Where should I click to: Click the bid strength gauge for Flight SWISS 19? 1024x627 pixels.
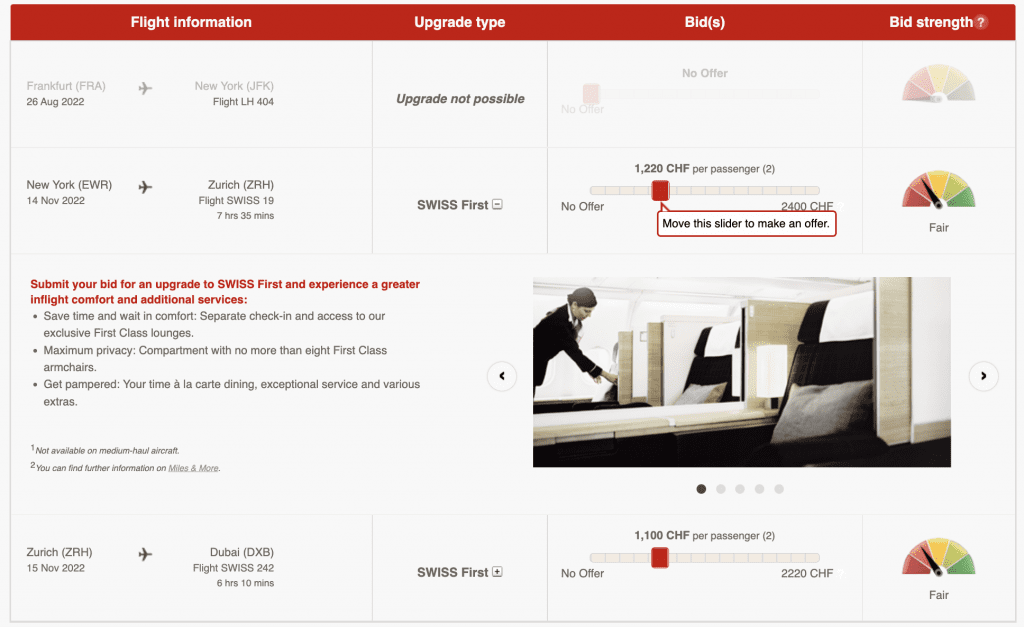(938, 189)
